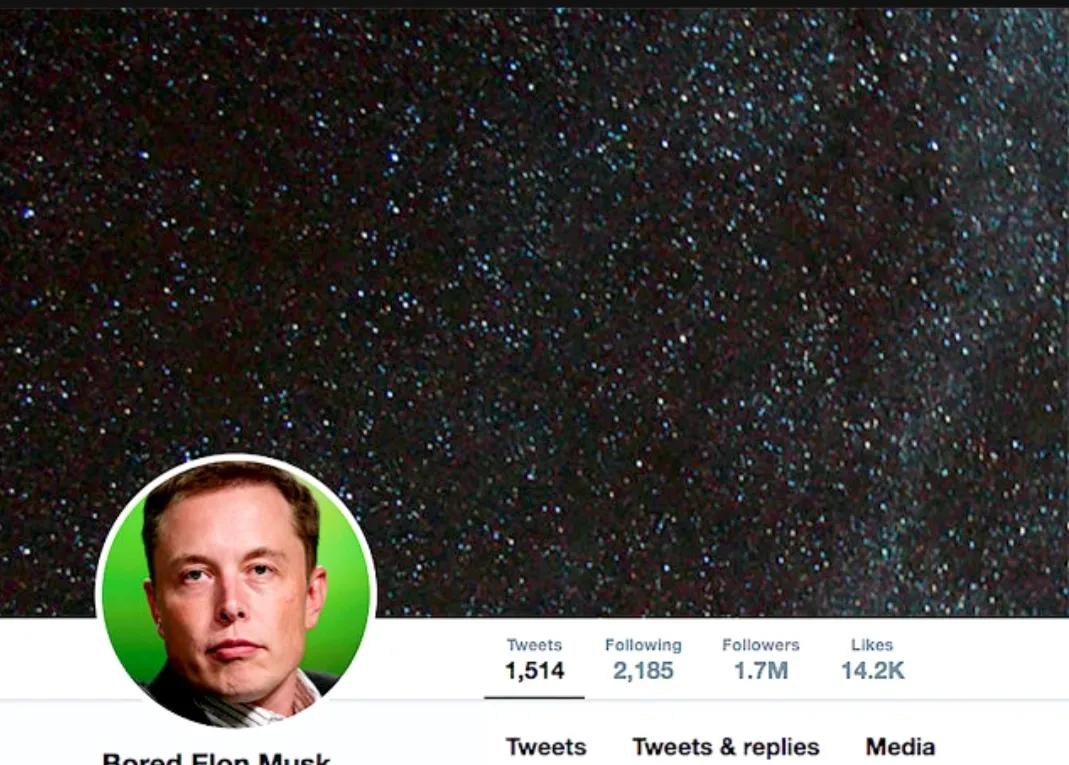Click the Tweets label above 1,514
This screenshot has height=765, width=1069.
(x=534, y=645)
